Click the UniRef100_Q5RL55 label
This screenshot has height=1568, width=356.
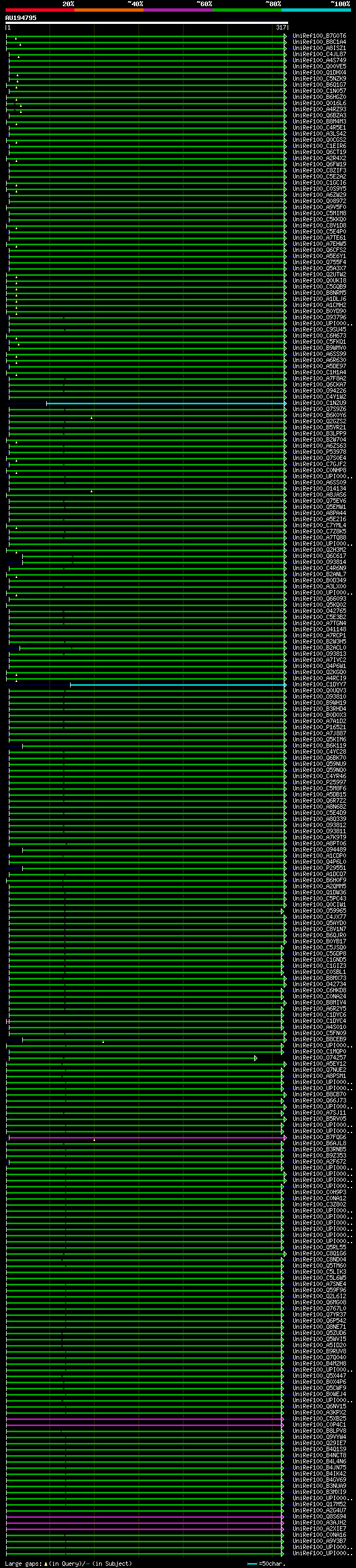click(319, 1247)
